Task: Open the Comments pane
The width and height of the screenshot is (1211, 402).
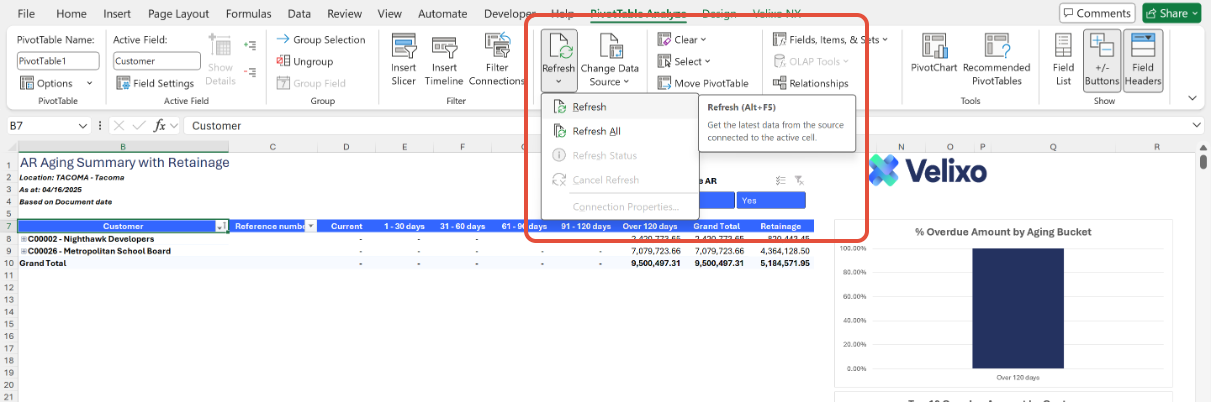Action: (1097, 13)
